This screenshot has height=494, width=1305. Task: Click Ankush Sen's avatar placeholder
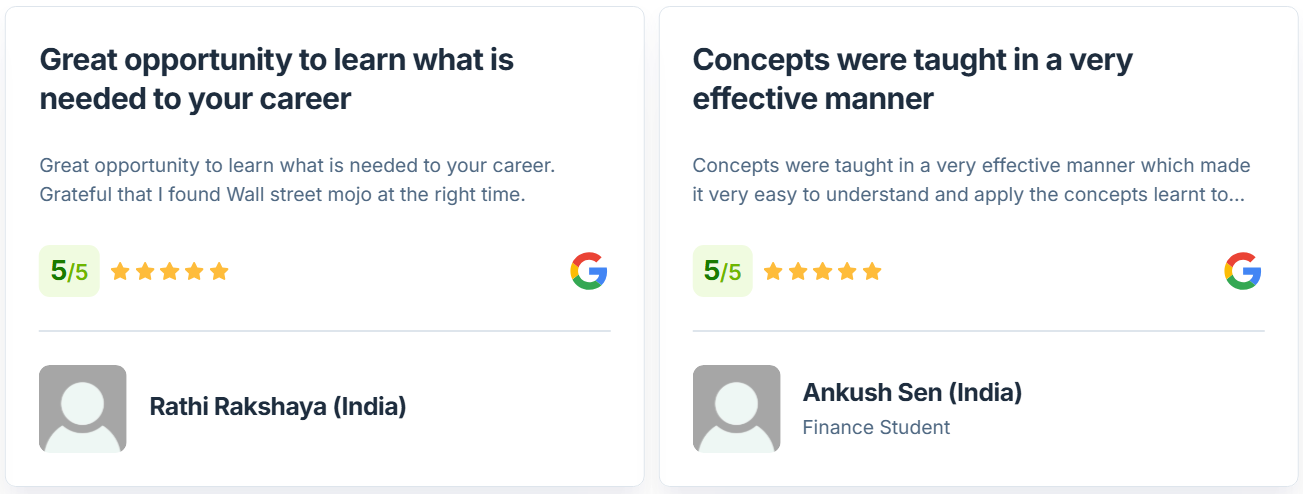(736, 408)
